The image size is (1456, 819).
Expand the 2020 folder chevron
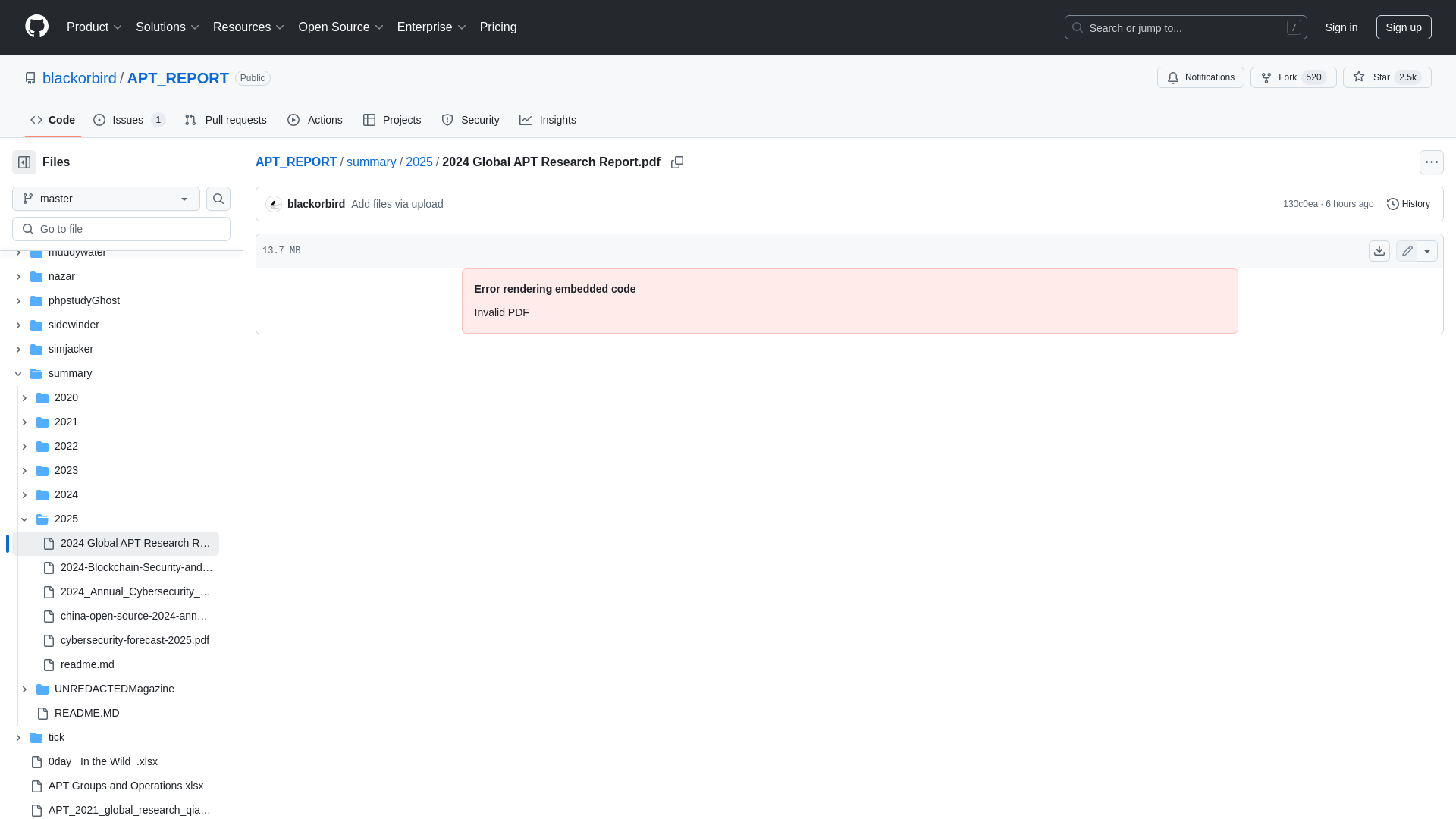click(x=24, y=398)
